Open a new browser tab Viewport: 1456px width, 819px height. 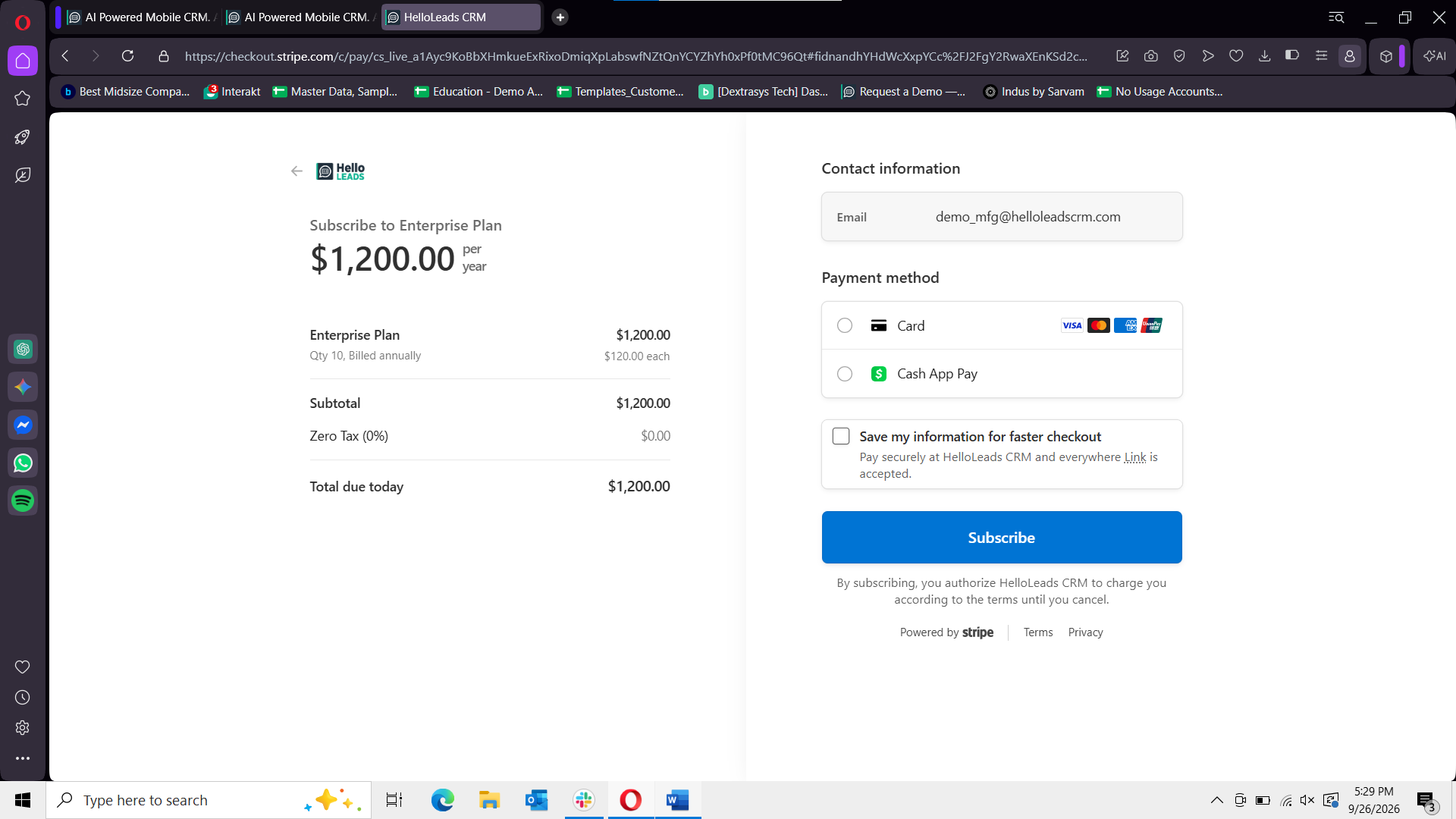560,17
